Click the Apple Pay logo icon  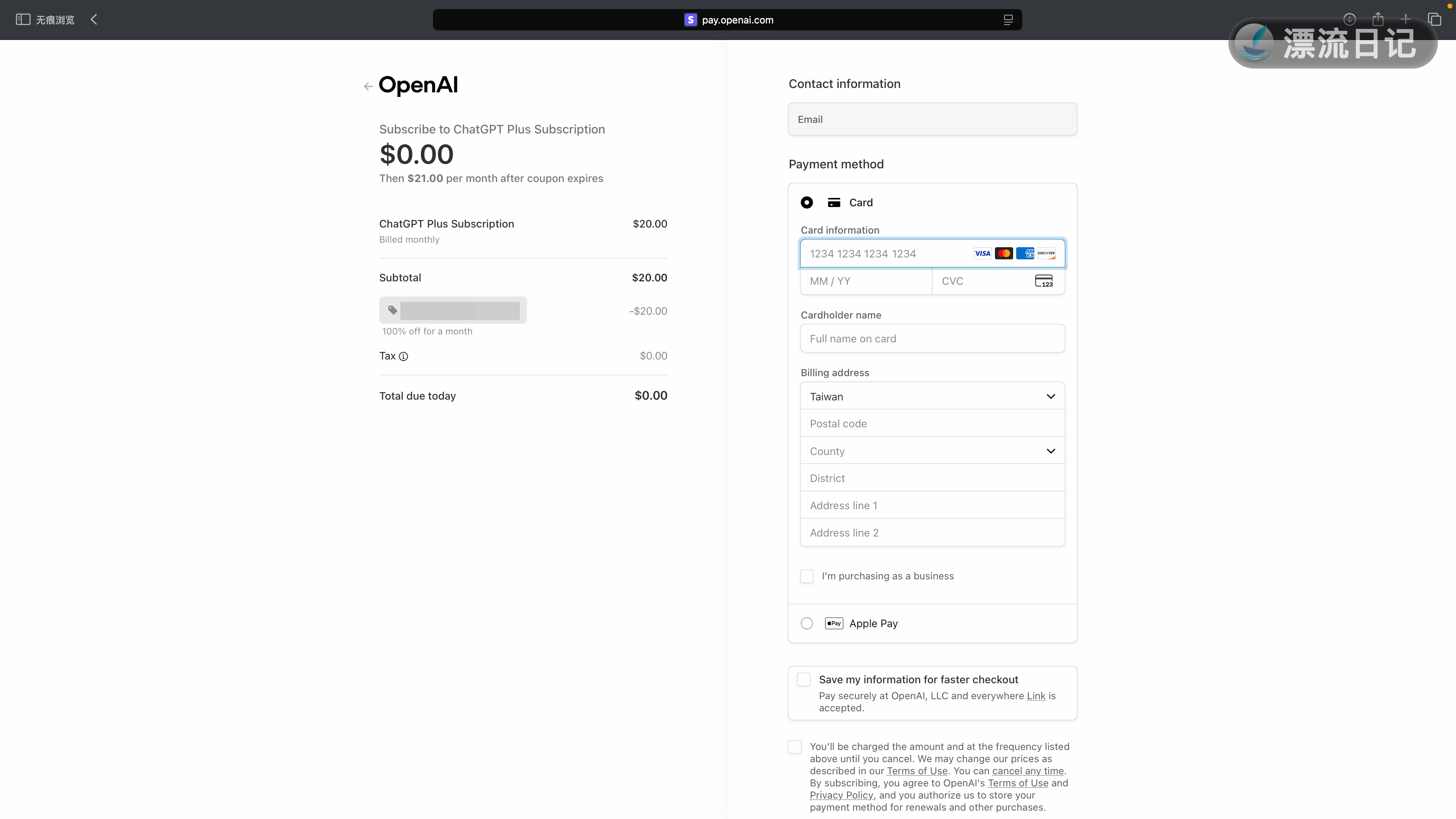click(x=834, y=623)
